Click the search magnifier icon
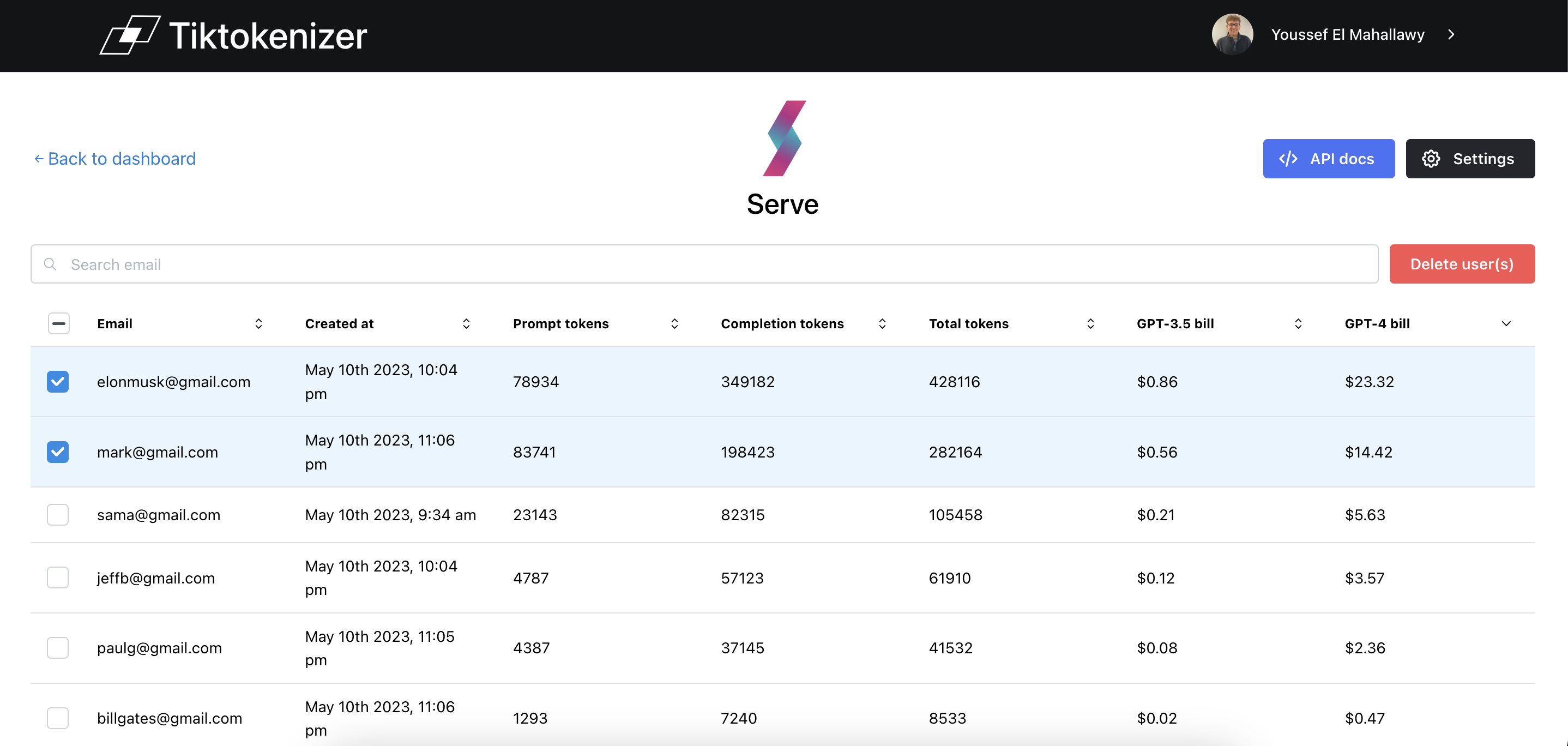Viewport: 1568px width, 746px height. (x=50, y=264)
